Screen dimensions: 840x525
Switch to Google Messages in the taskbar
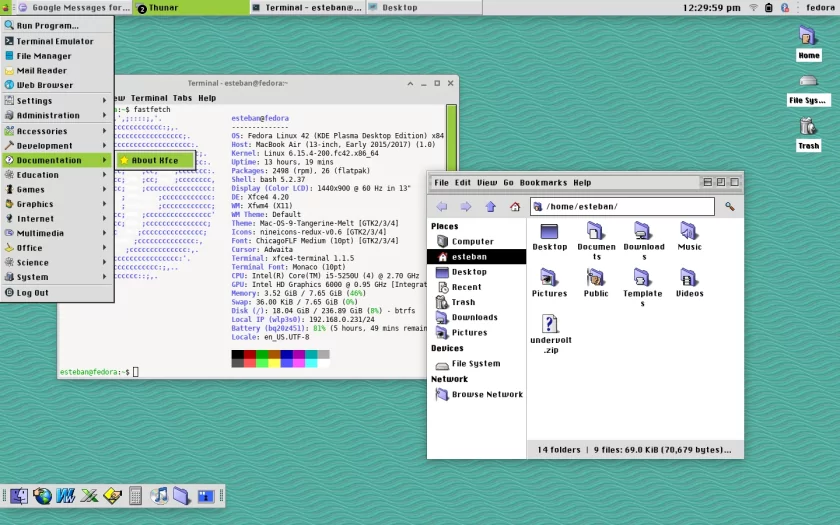tap(74, 8)
